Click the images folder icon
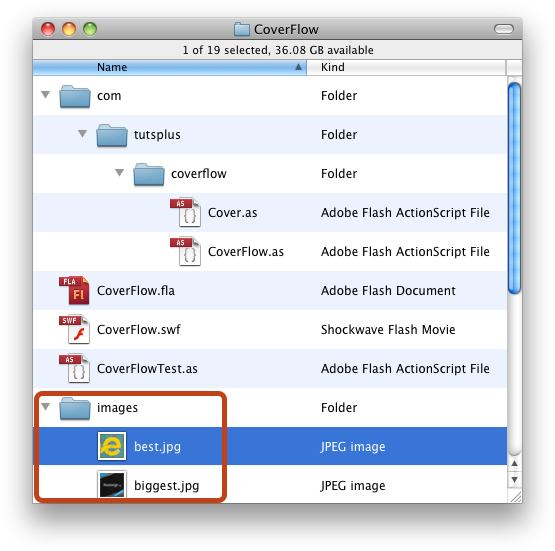555x551 pixels. (x=74, y=408)
